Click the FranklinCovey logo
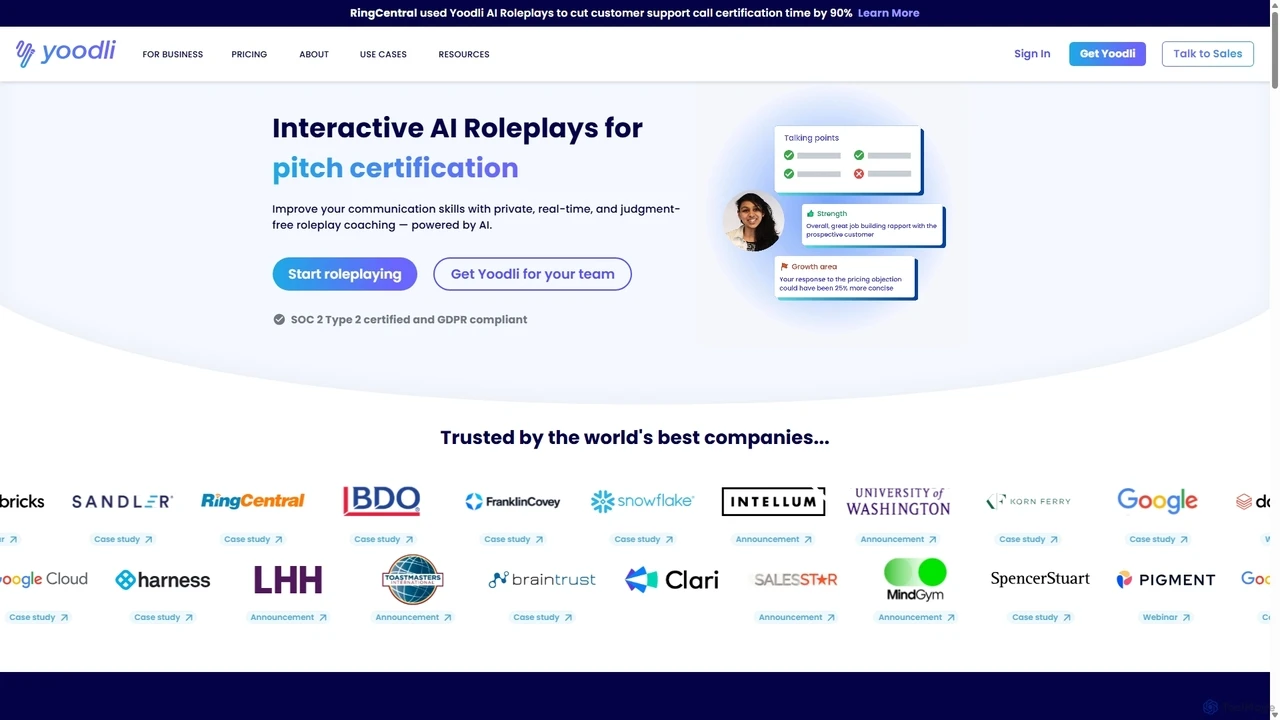The height and width of the screenshot is (720, 1280). [x=512, y=501]
